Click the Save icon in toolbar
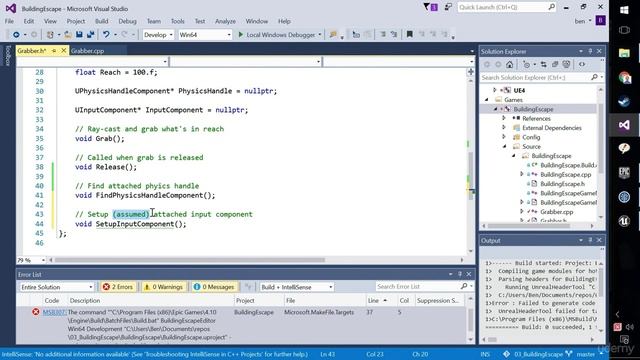The width and height of the screenshot is (640, 360). (79, 35)
